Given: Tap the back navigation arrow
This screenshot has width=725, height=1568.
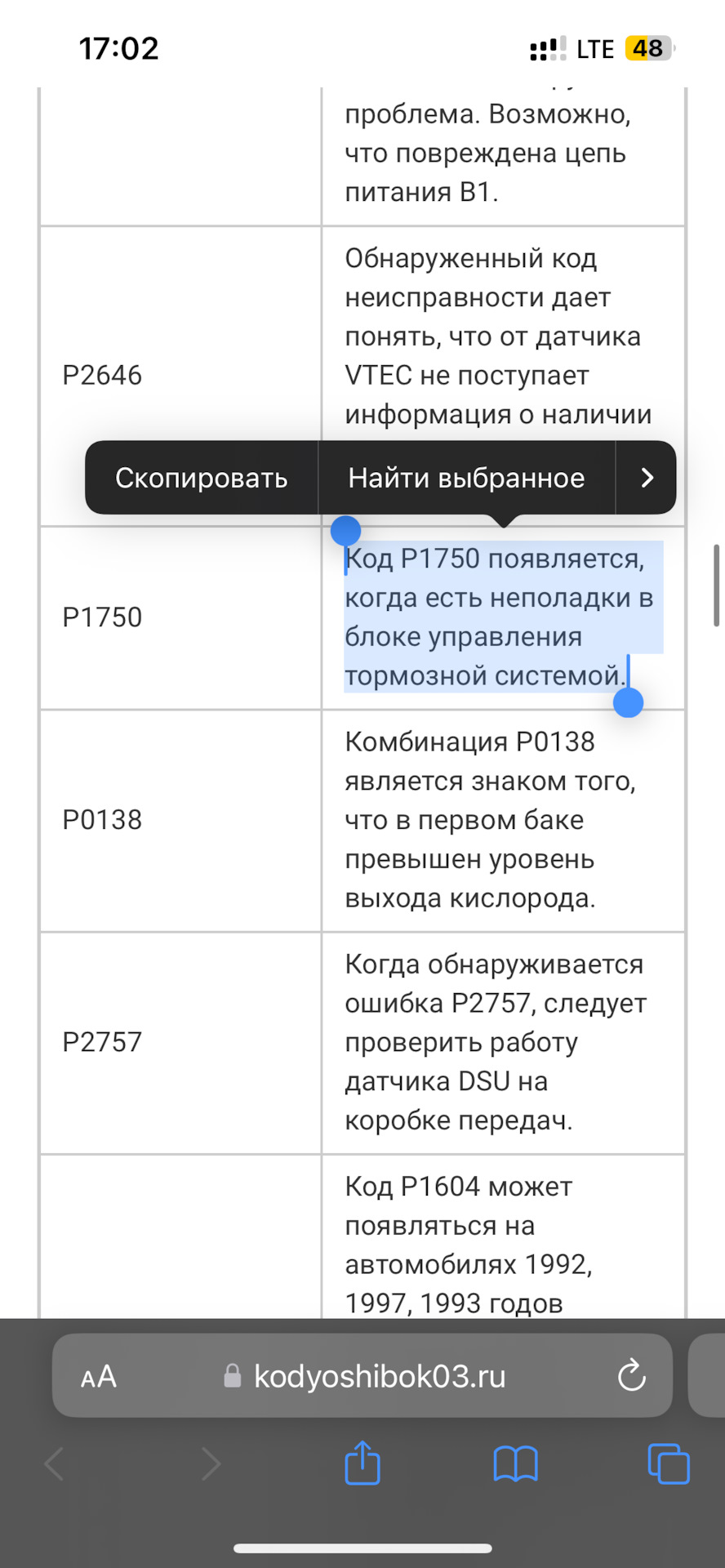Looking at the screenshot, I should tap(55, 1463).
